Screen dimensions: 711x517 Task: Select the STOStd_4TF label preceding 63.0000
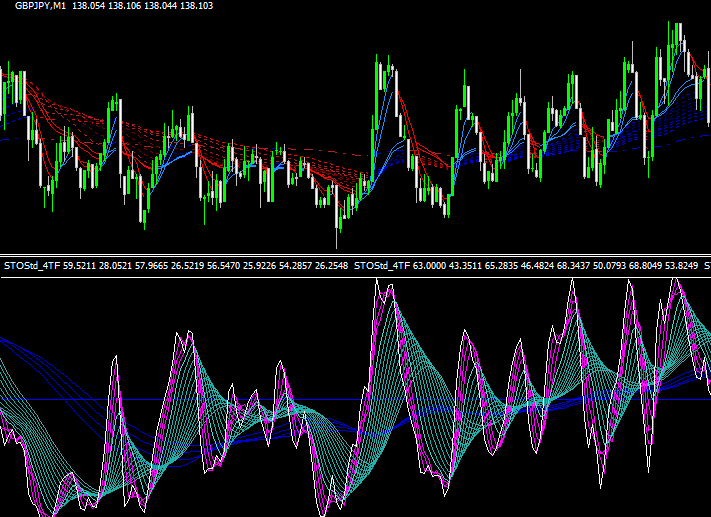[x=385, y=267]
